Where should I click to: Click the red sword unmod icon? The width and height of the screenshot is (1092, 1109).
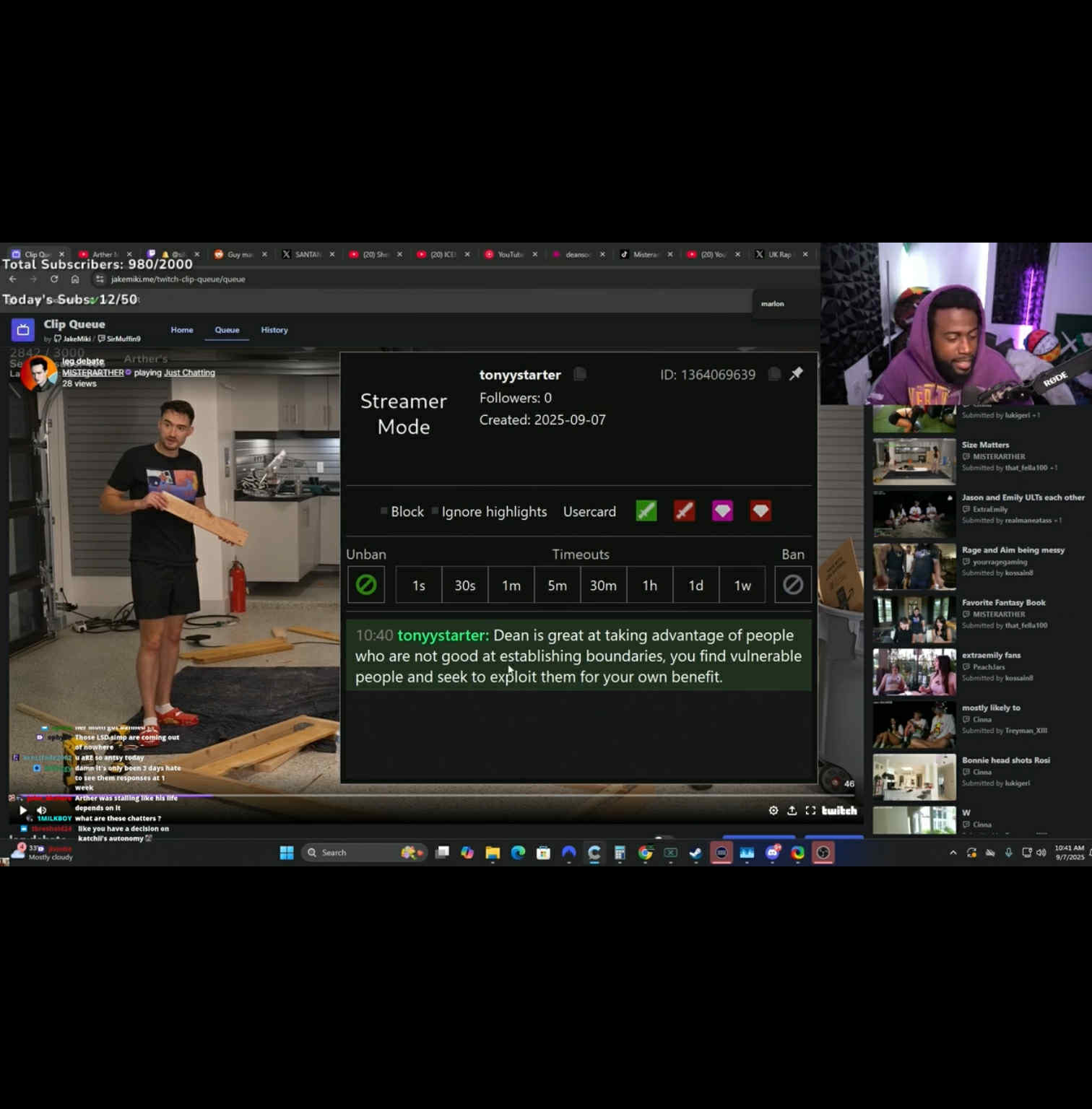pos(685,511)
